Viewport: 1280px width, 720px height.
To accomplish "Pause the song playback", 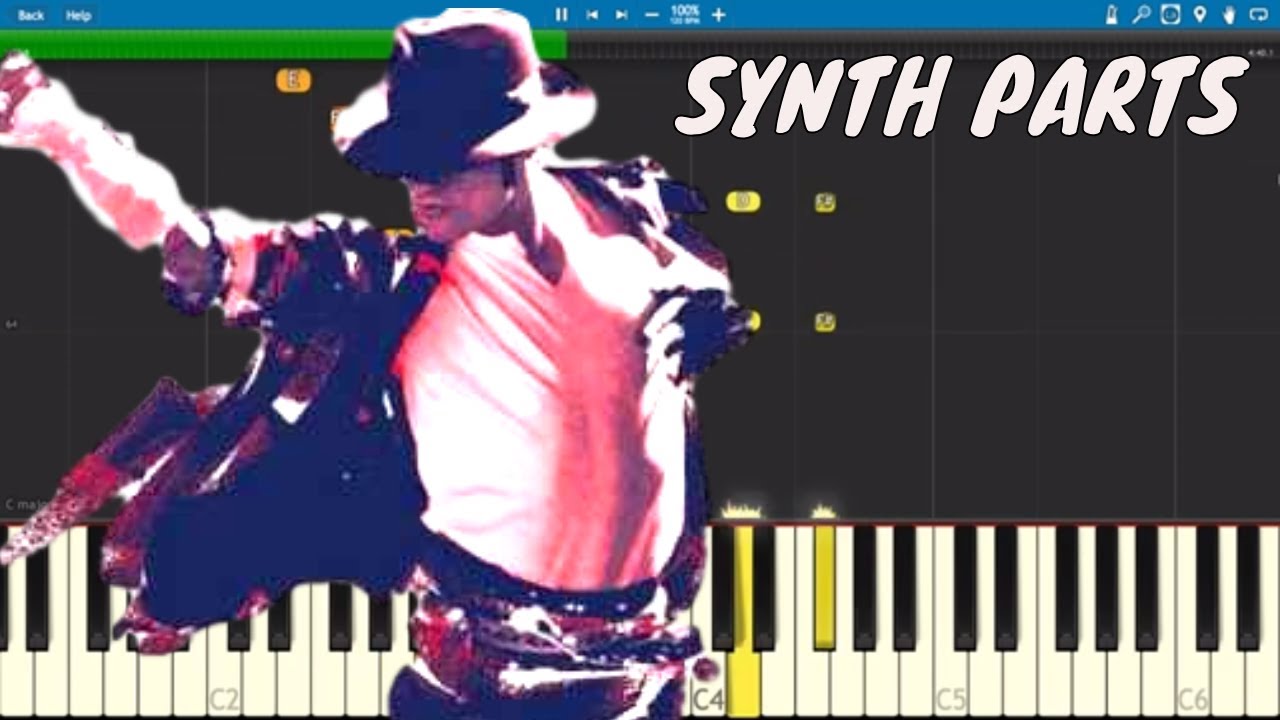I will click(x=561, y=14).
